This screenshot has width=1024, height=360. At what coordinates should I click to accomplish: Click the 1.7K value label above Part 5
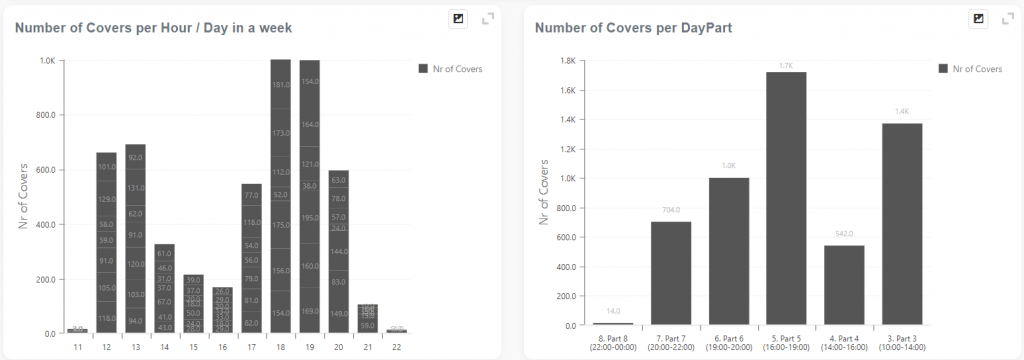786,65
